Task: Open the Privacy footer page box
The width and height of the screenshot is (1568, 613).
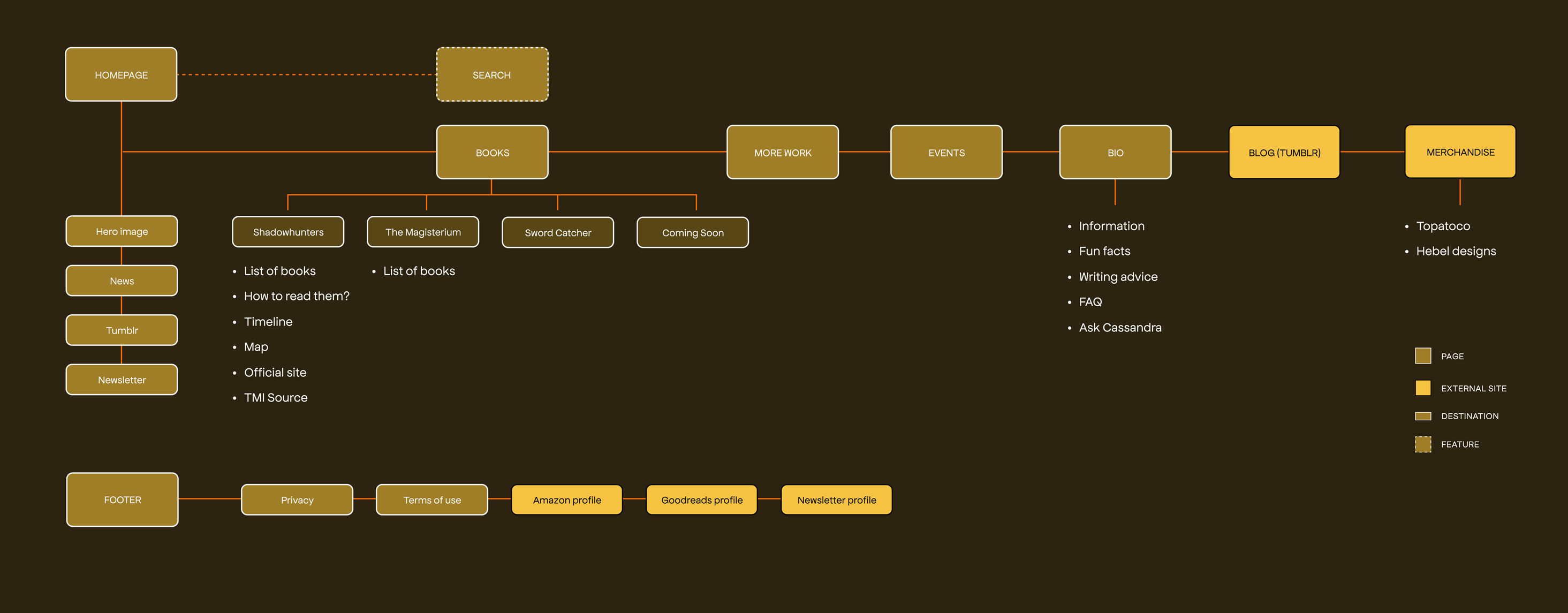Action: (297, 500)
